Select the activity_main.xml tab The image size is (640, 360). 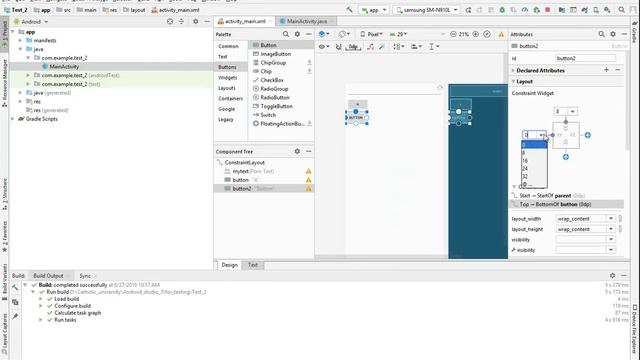coord(245,21)
